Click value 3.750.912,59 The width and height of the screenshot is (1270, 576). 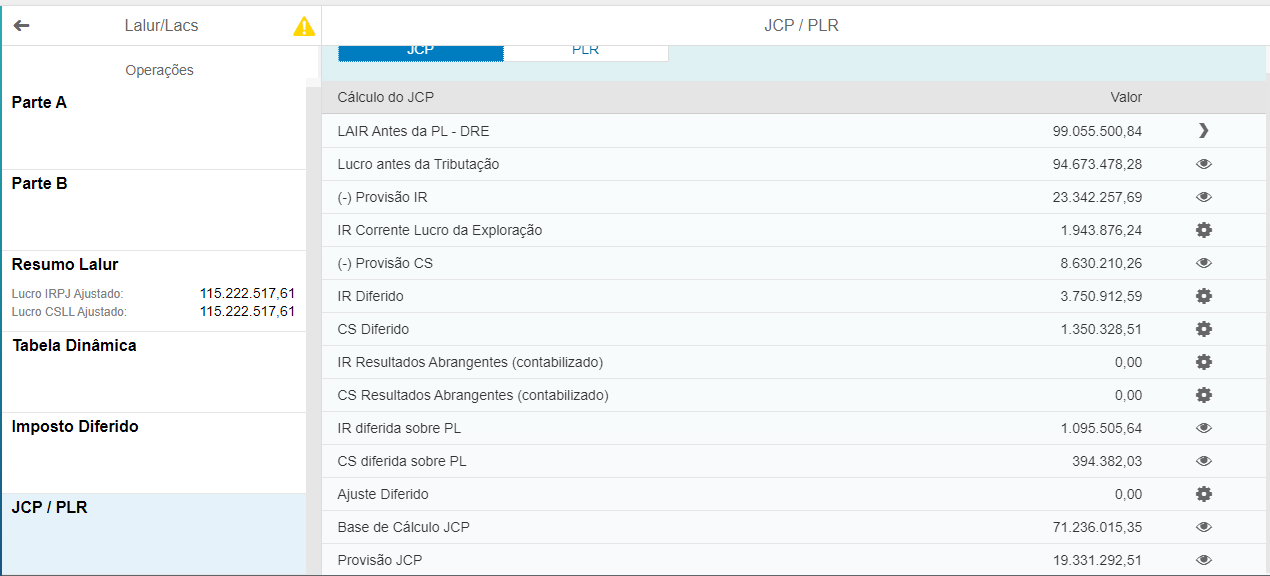click(x=1101, y=296)
